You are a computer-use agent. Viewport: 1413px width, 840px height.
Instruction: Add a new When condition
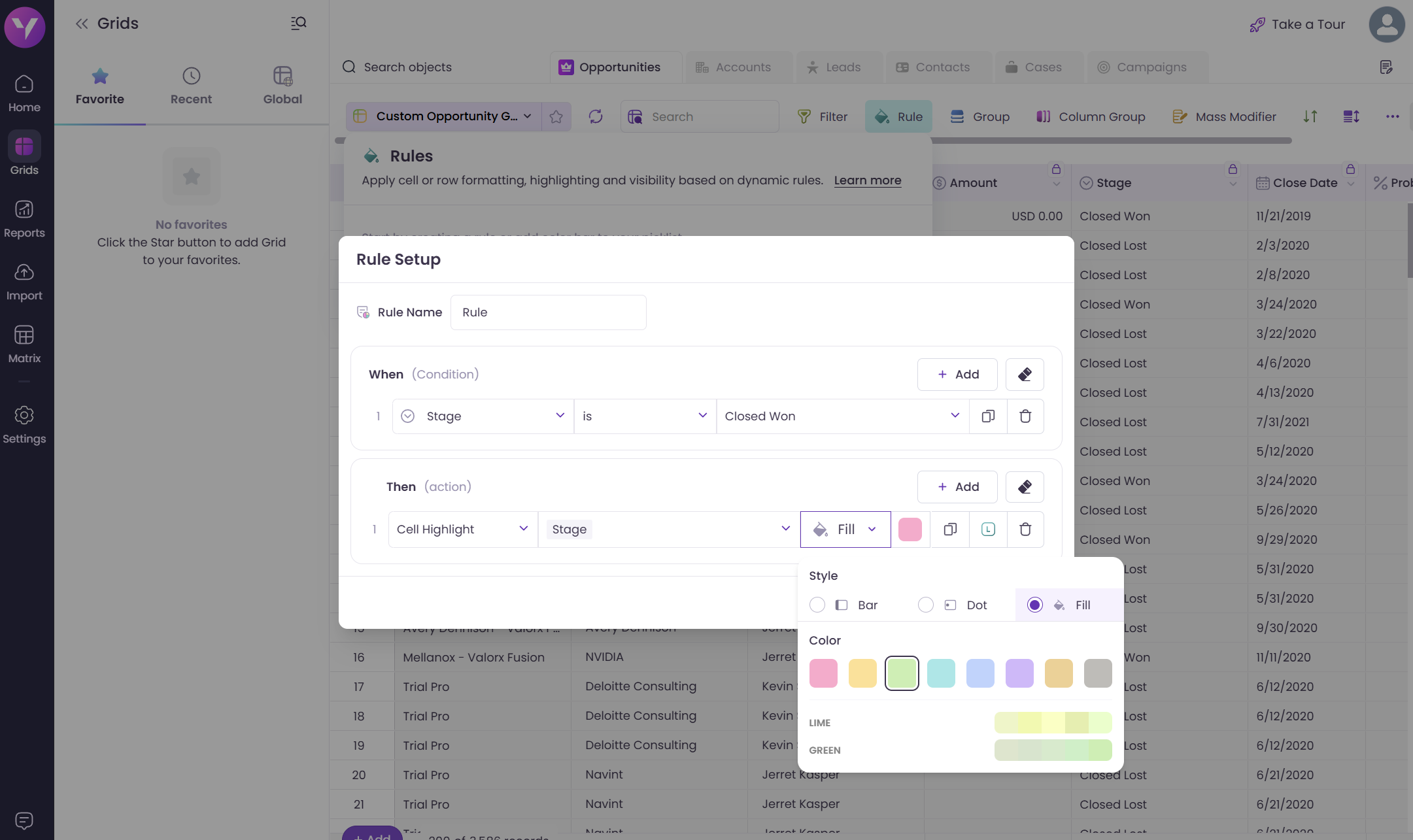click(957, 375)
